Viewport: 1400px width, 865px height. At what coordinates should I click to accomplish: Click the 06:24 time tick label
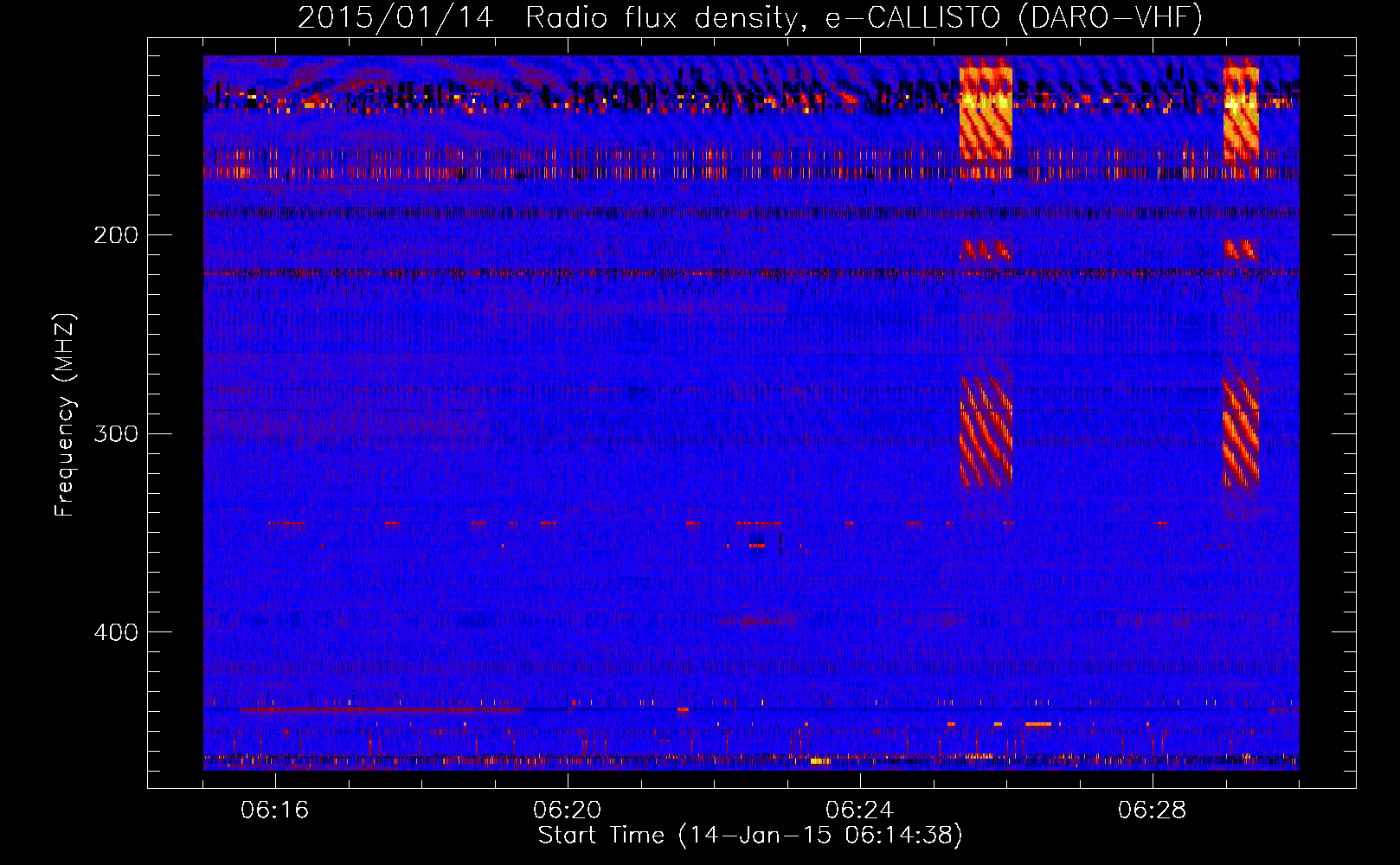859,811
